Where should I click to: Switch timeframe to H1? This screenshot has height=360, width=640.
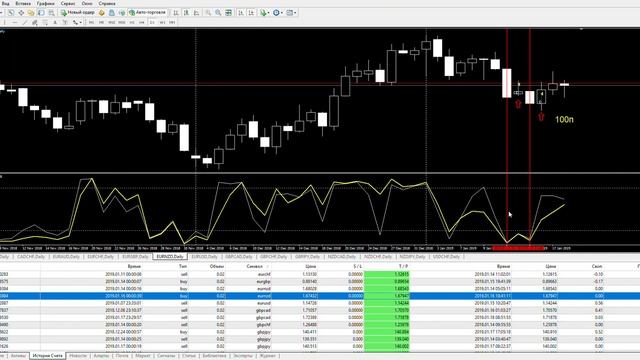pos(132,22)
